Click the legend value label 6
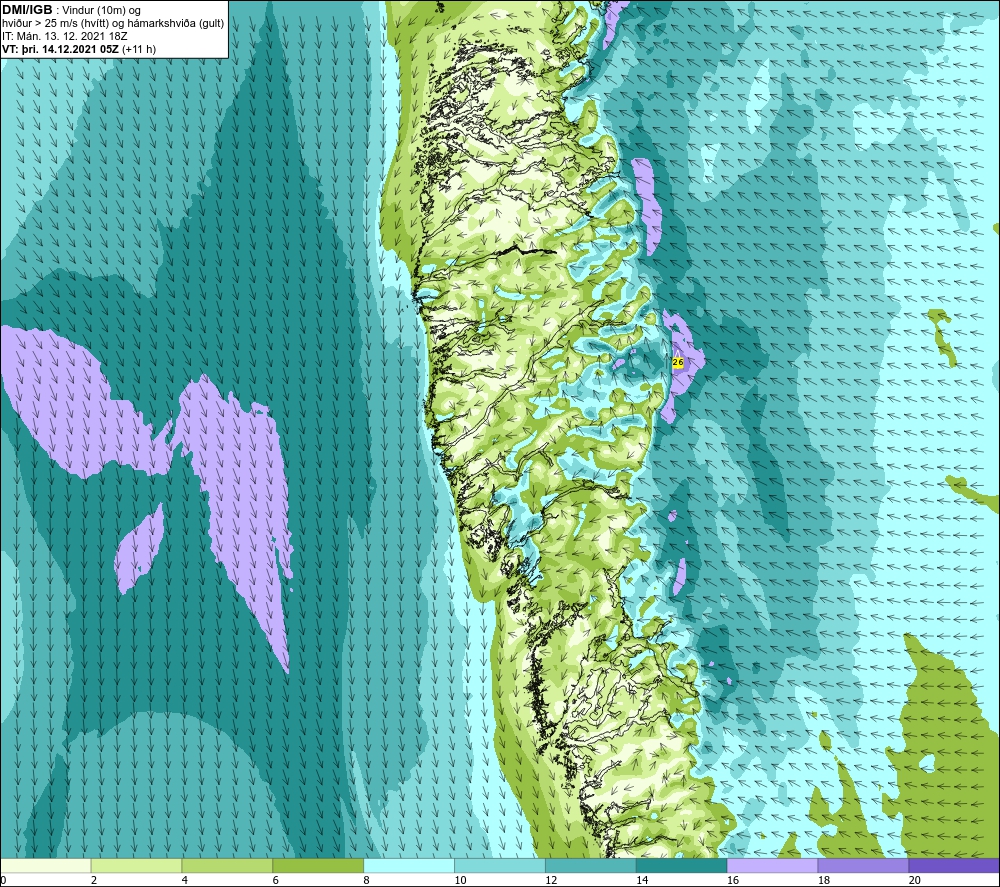The width and height of the screenshot is (1000, 887). tap(276, 881)
